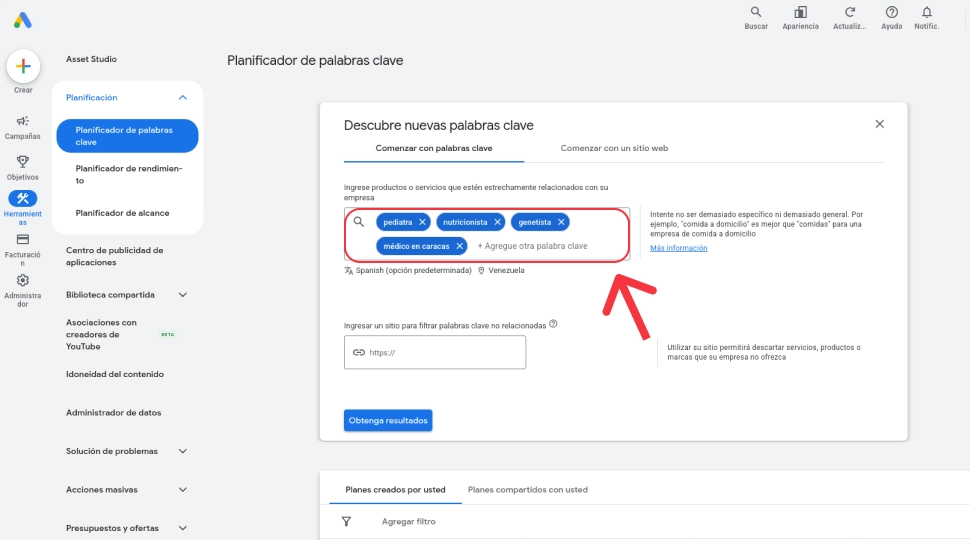Click the Google Ads logo
The image size is (970, 540).
23,20
